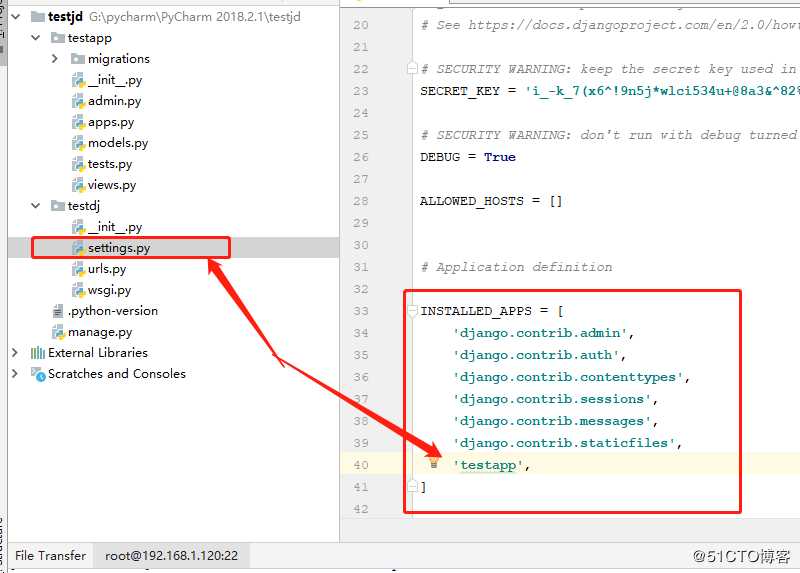Expand Scratches and Consoles node
The image size is (800, 573).
click(x=15, y=373)
